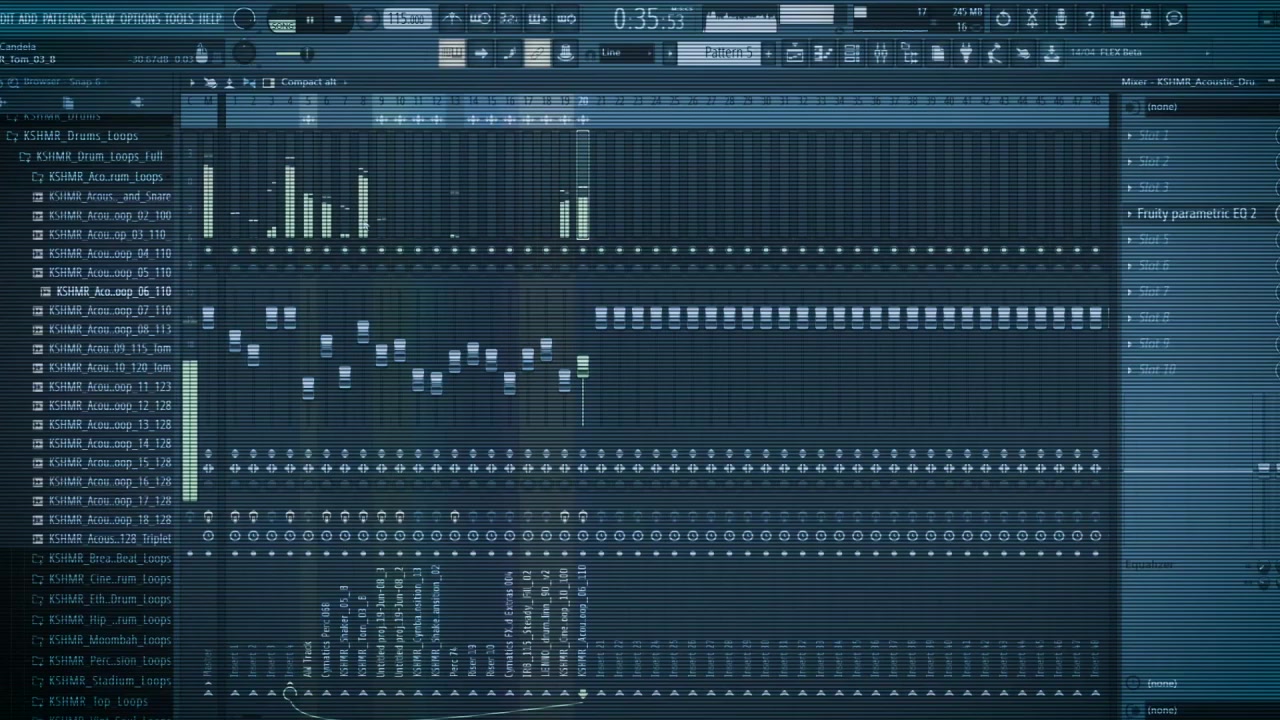Open the mixer view icon
The width and height of the screenshot is (1280, 720).
point(881,54)
